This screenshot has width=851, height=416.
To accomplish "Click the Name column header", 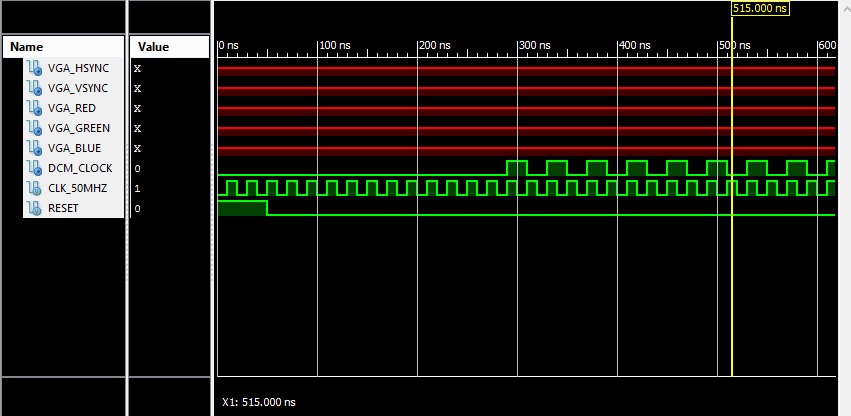I will point(63,47).
